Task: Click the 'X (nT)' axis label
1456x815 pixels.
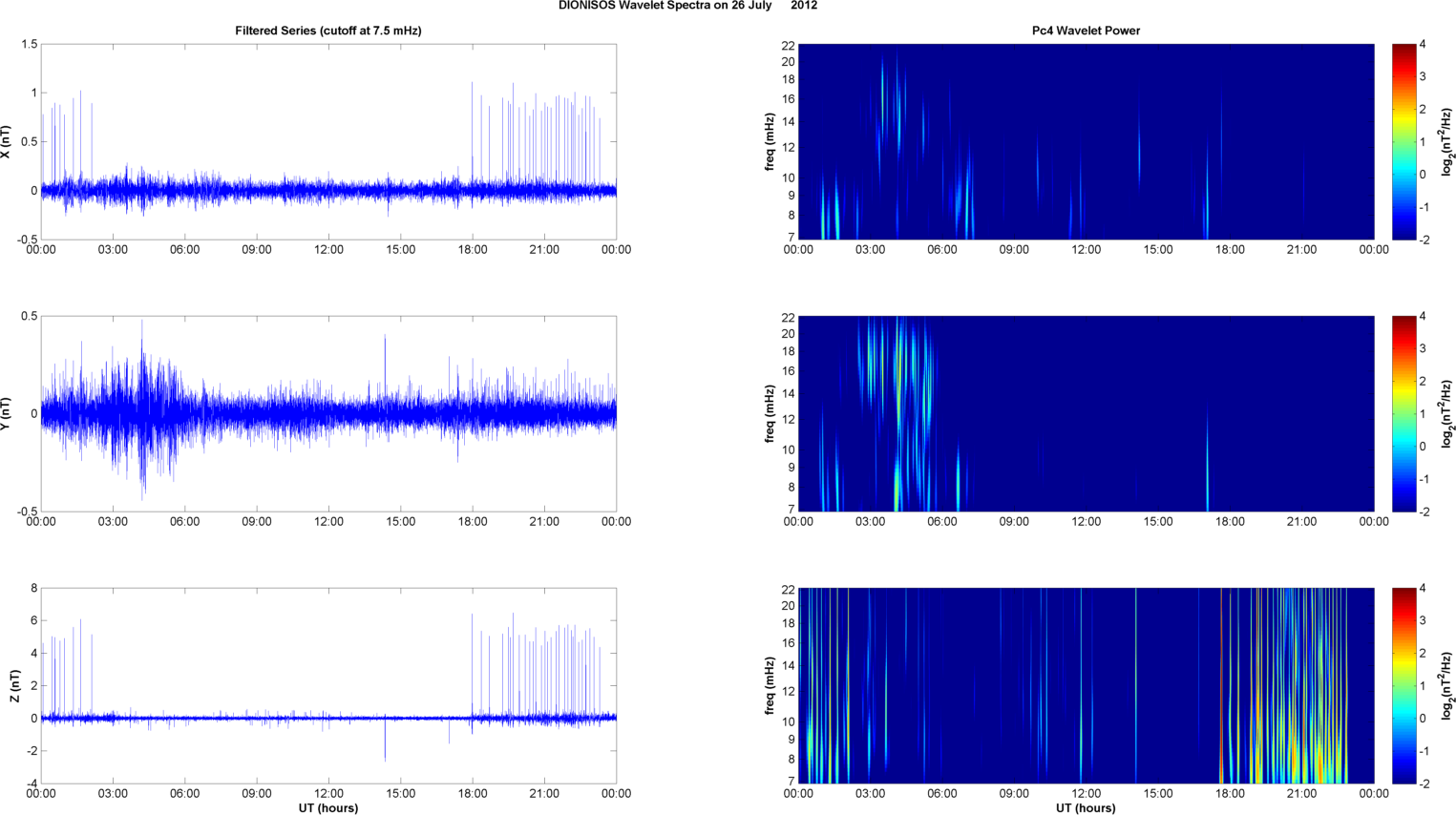Action: (7, 141)
